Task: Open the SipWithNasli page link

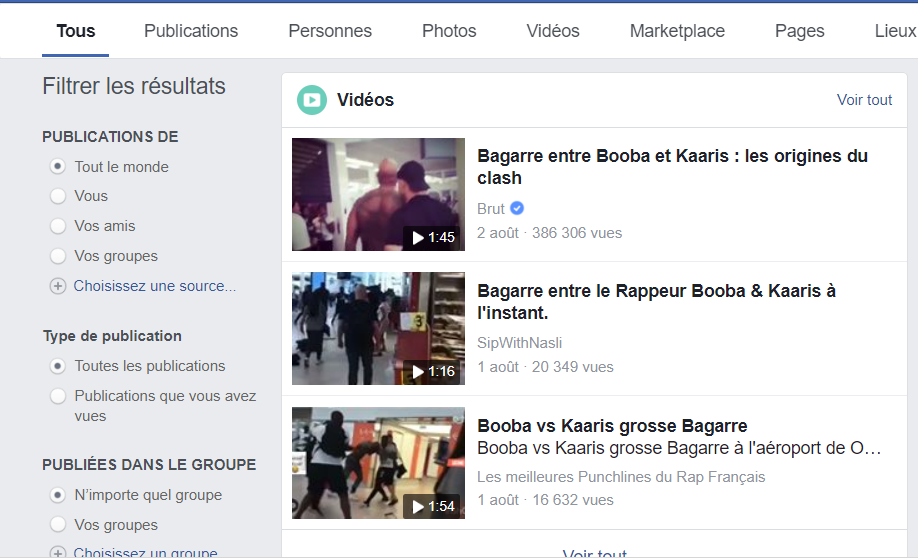Action: (519, 343)
